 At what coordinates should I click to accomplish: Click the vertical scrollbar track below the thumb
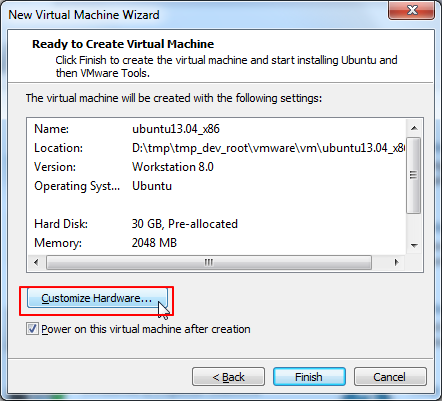[x=414, y=226]
